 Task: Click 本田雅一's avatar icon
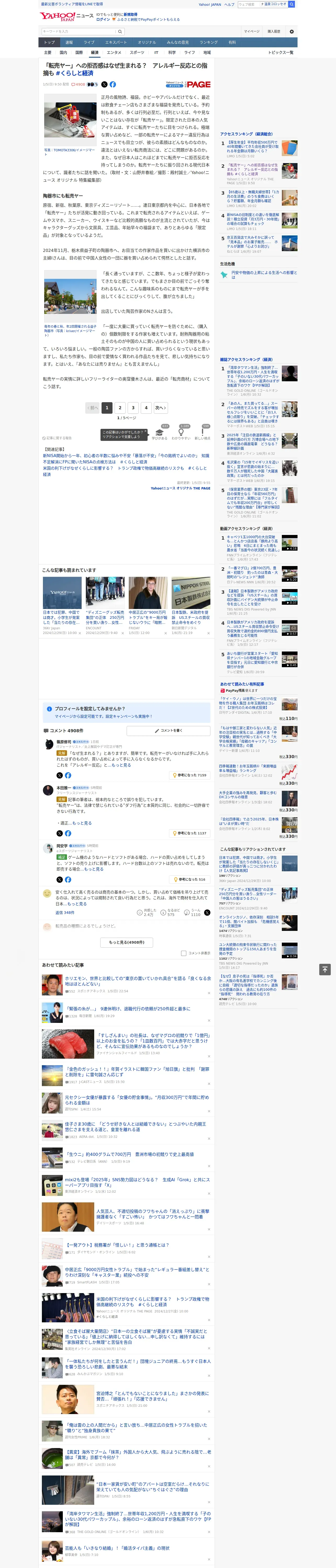pyautogui.click(x=48, y=790)
